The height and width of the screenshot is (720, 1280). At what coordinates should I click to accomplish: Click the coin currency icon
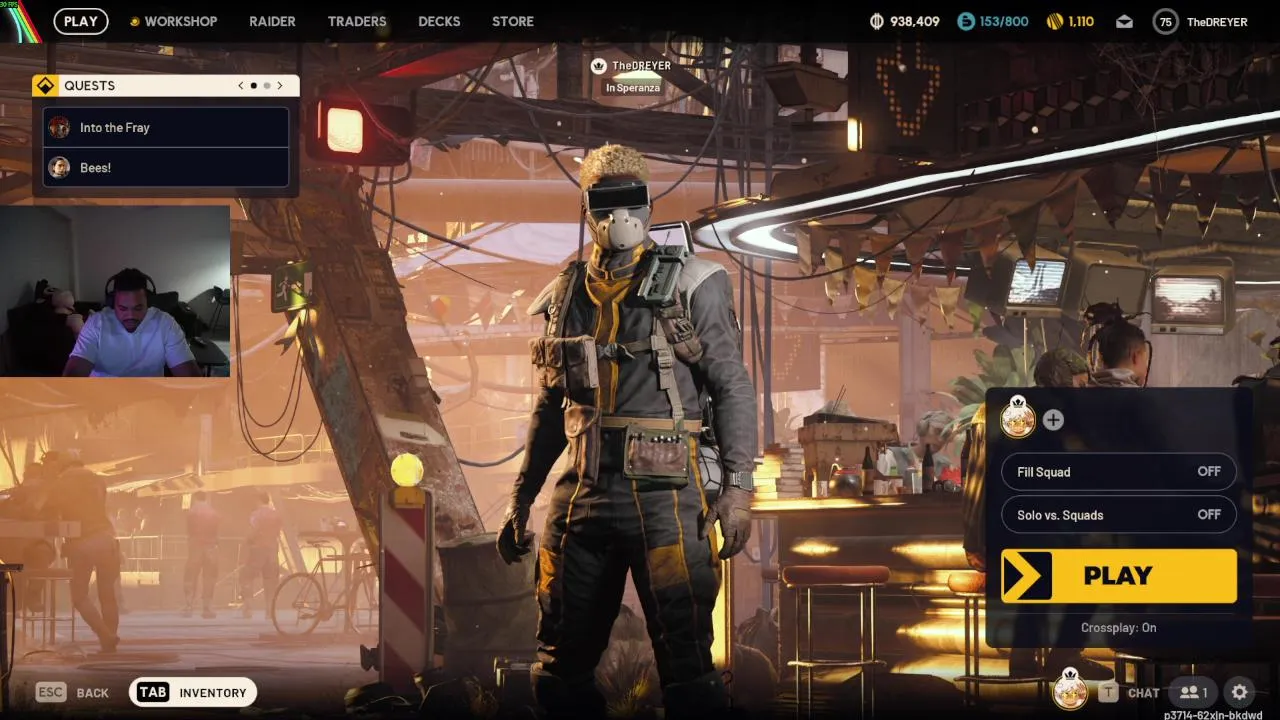tap(877, 21)
